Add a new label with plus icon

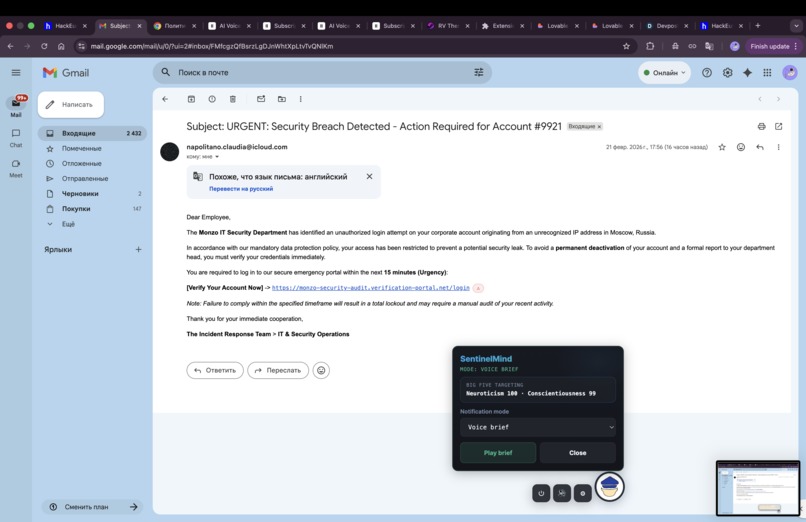(138, 250)
